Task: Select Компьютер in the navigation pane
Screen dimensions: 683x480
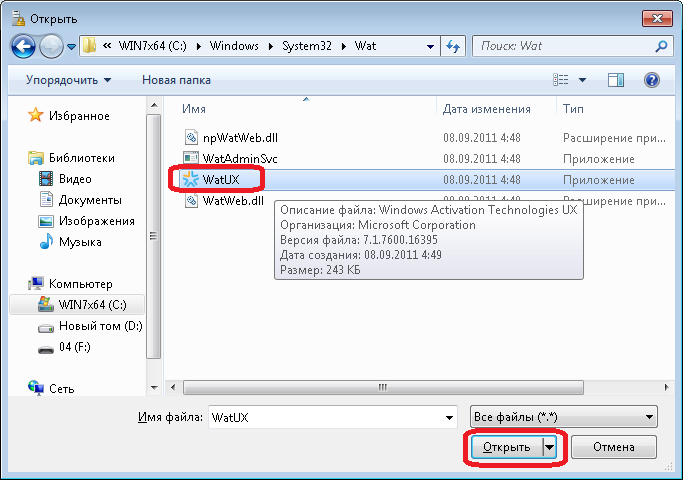Action: click(81, 284)
